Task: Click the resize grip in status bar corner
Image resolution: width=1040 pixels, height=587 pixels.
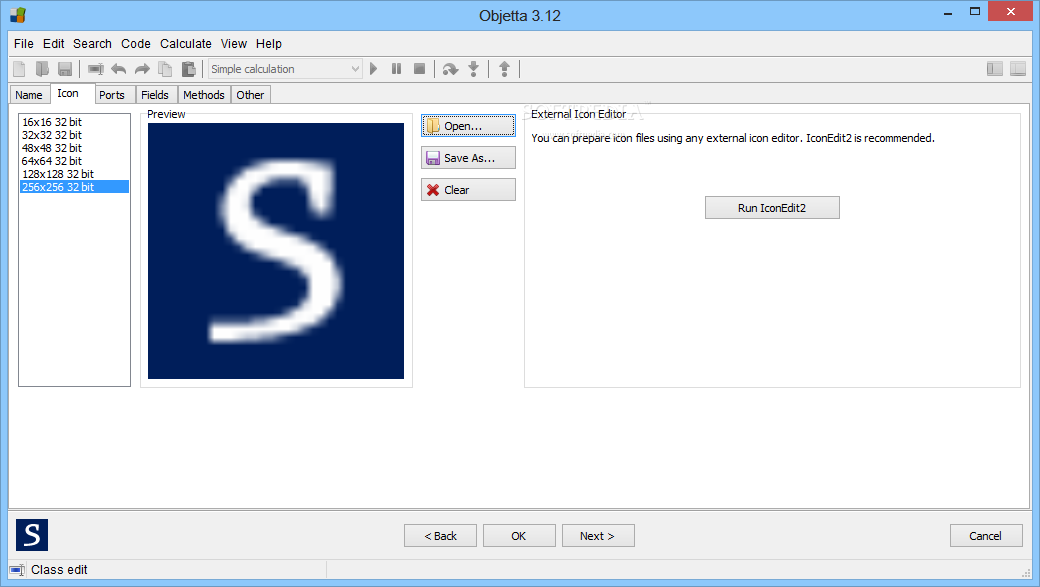Action: click(x=1025, y=572)
